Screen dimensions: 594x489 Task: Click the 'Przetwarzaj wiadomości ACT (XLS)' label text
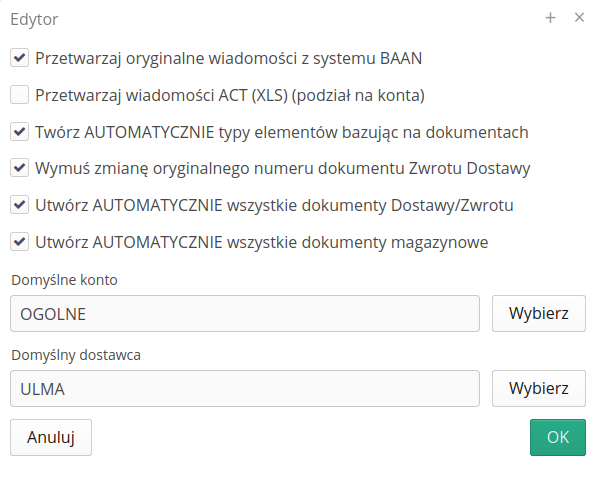pos(230,95)
